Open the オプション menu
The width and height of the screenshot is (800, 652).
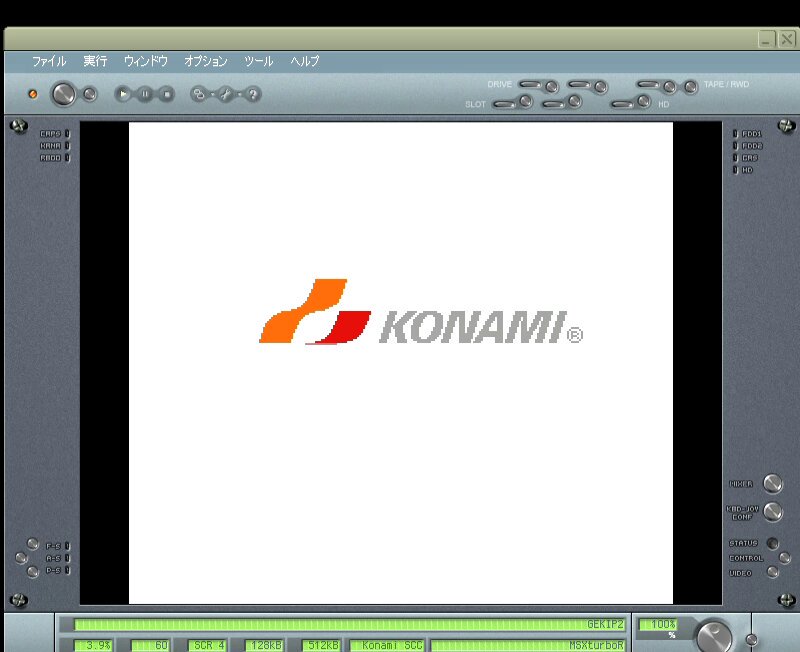point(206,61)
